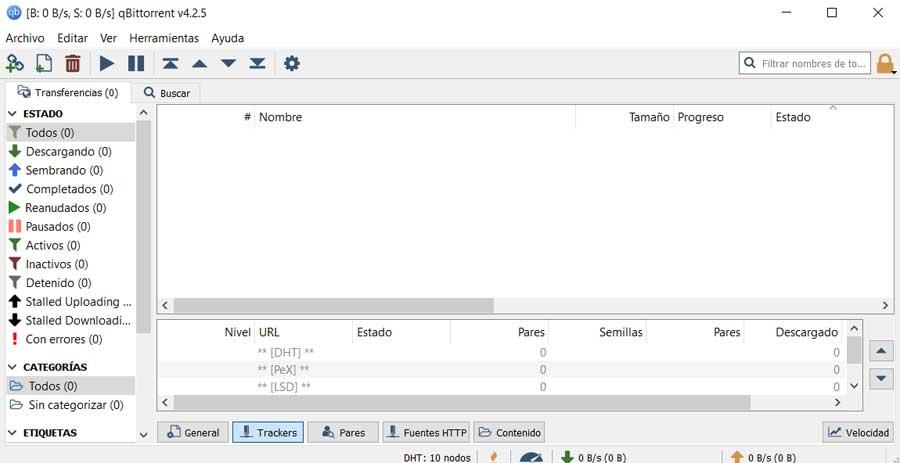The image size is (900, 463).
Task: Open the Contenido details tab
Action: coord(509,433)
